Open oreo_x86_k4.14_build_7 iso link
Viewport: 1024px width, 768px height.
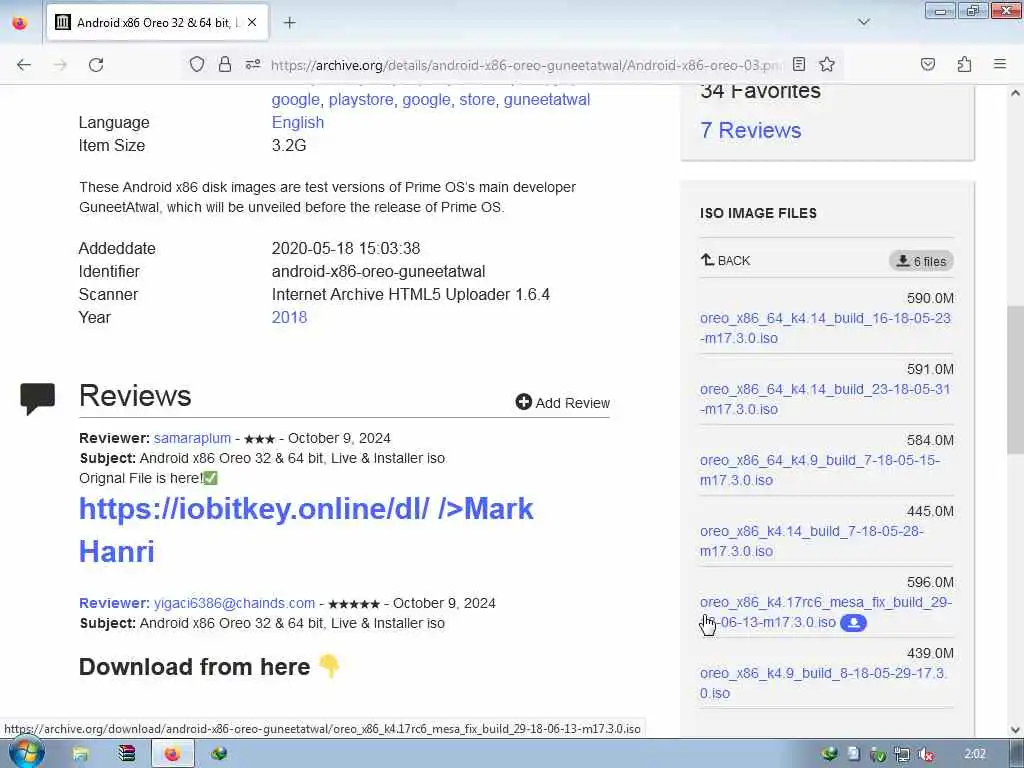coord(812,541)
